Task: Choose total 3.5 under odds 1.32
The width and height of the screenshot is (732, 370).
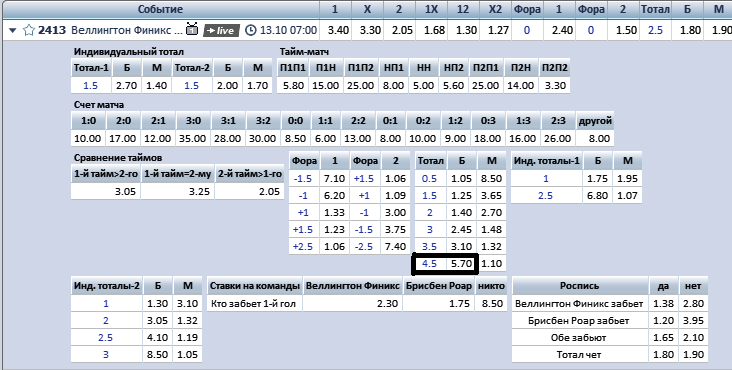Action: [x=492, y=246]
